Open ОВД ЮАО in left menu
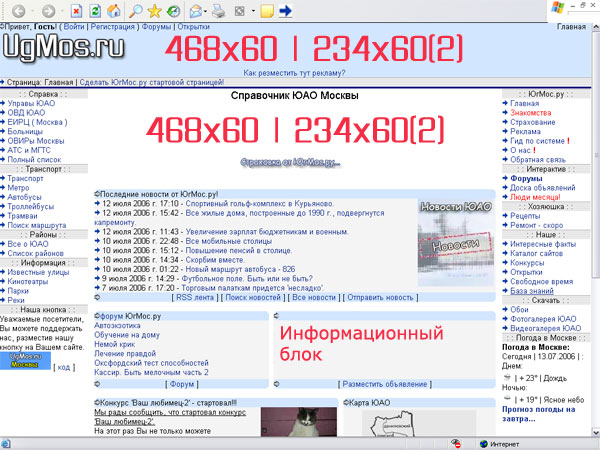600x450 pixels. click(26, 112)
